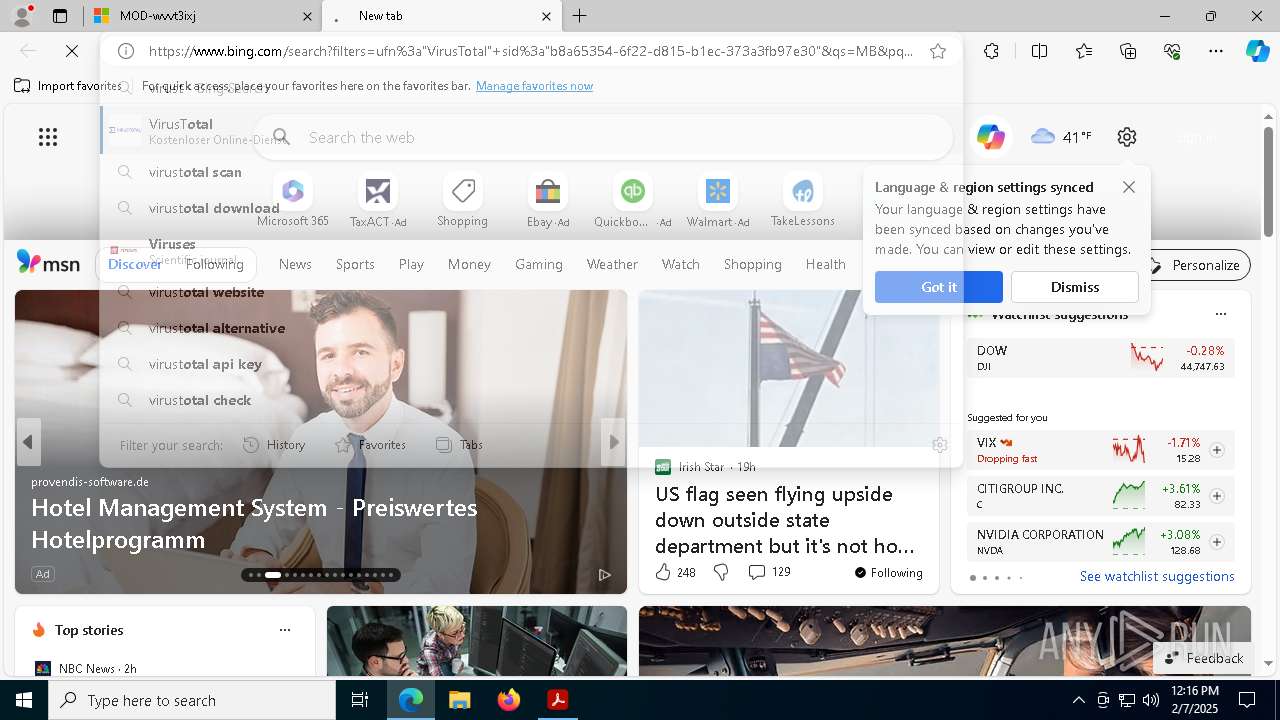The image size is (1280, 720).
Task: Filter search by Favorites
Action: click(370, 445)
